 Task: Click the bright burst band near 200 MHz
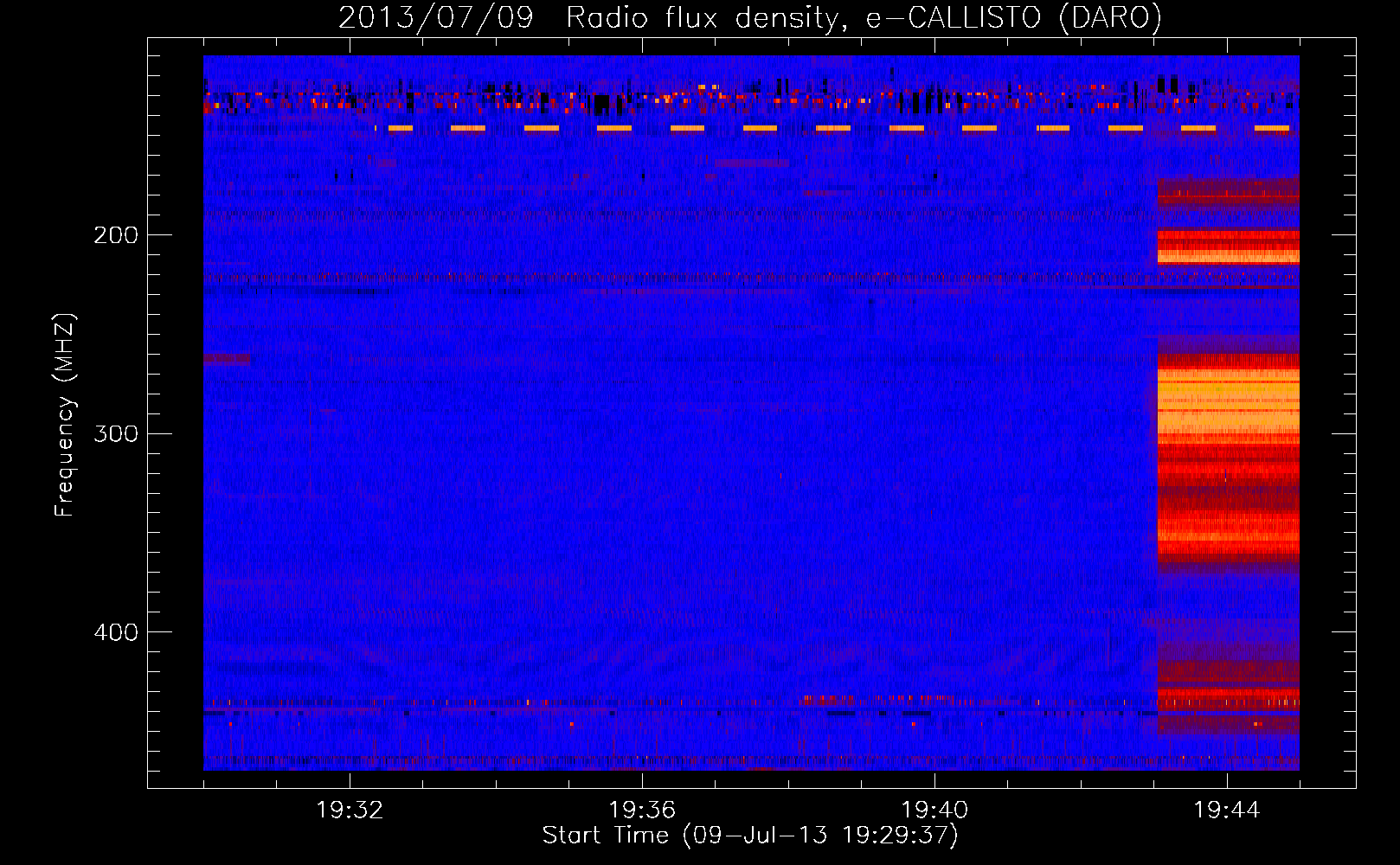[x=1228, y=247]
